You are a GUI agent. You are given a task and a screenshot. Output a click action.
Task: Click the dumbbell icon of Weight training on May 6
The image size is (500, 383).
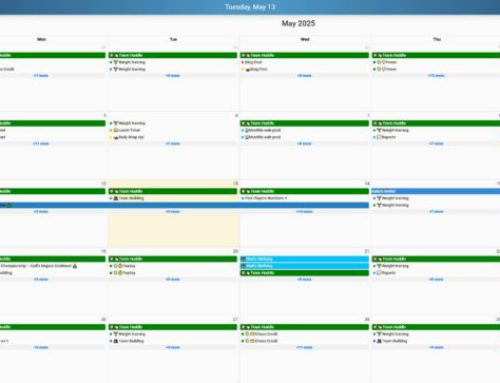(x=116, y=123)
